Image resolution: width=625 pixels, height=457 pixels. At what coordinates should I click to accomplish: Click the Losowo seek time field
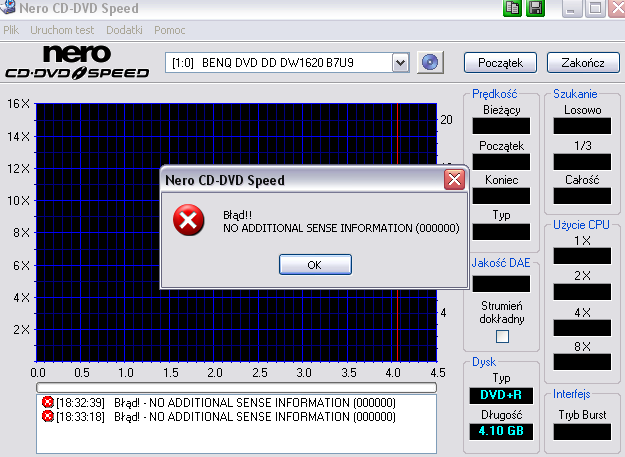[582, 126]
